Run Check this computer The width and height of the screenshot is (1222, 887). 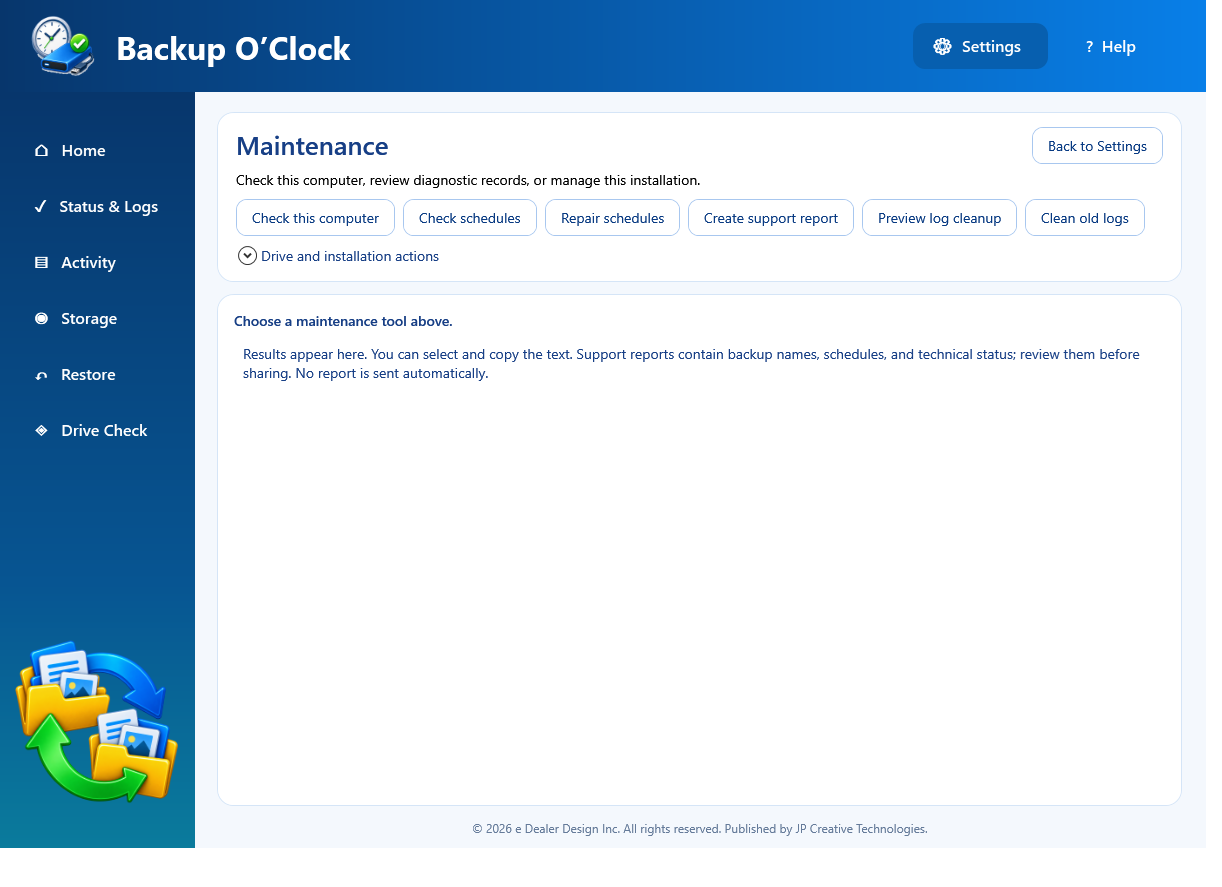coord(315,218)
